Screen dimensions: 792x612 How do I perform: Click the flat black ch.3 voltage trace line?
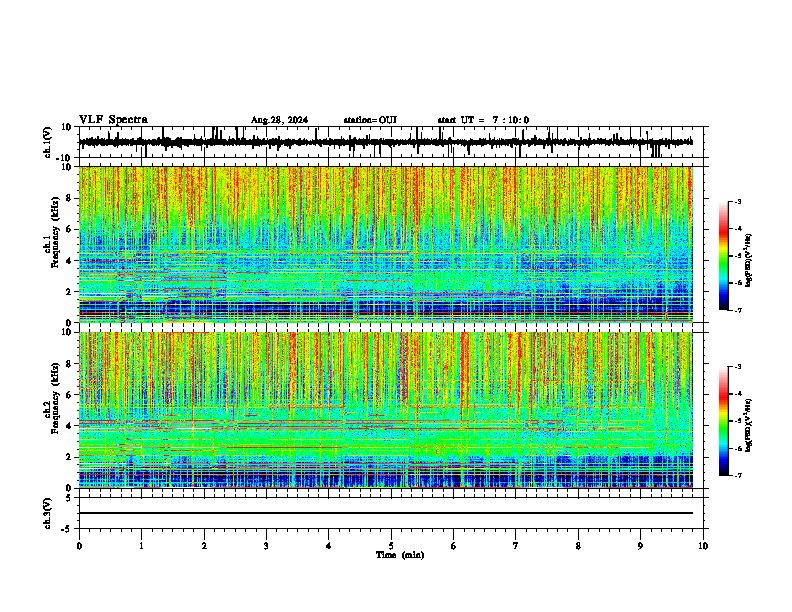pos(386,513)
